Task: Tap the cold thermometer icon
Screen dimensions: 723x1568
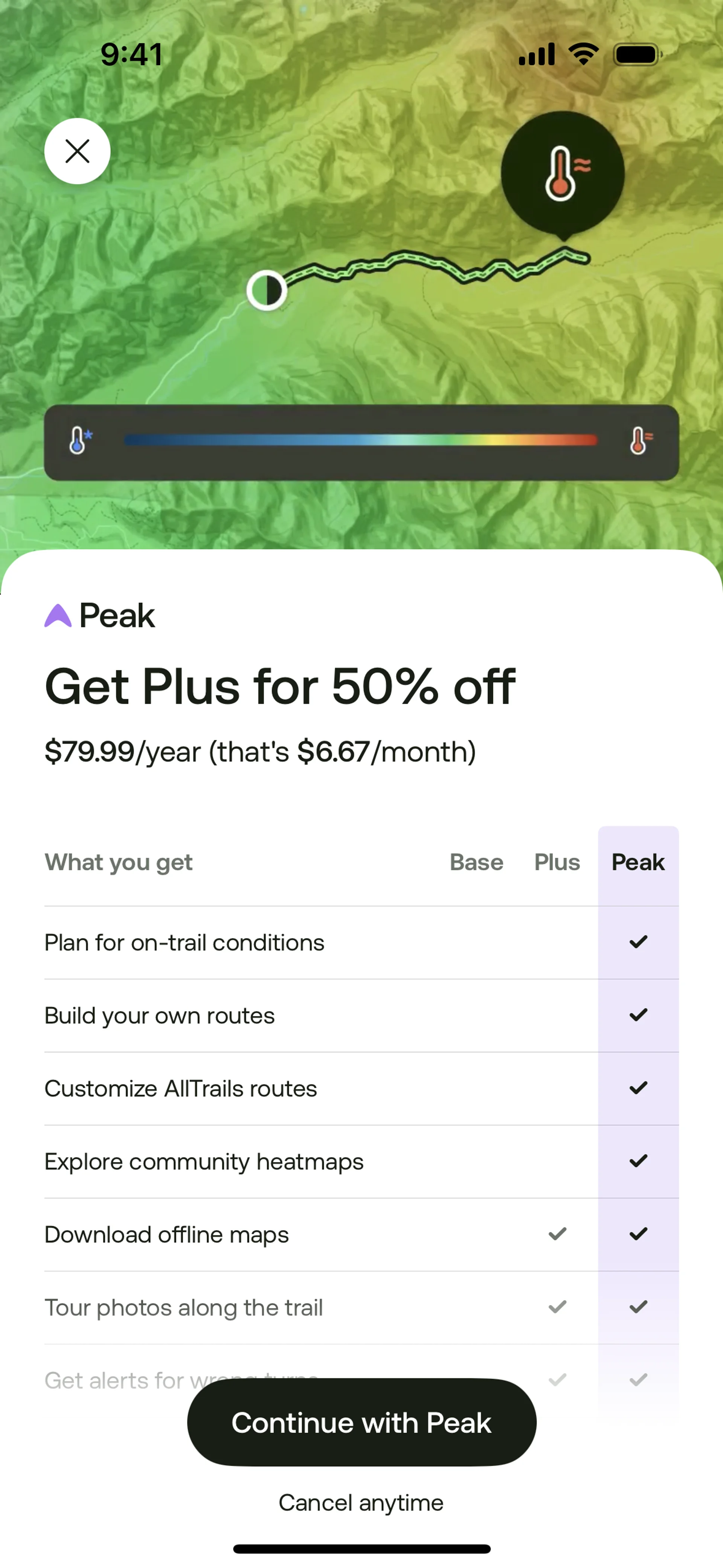Action: pos(78,441)
